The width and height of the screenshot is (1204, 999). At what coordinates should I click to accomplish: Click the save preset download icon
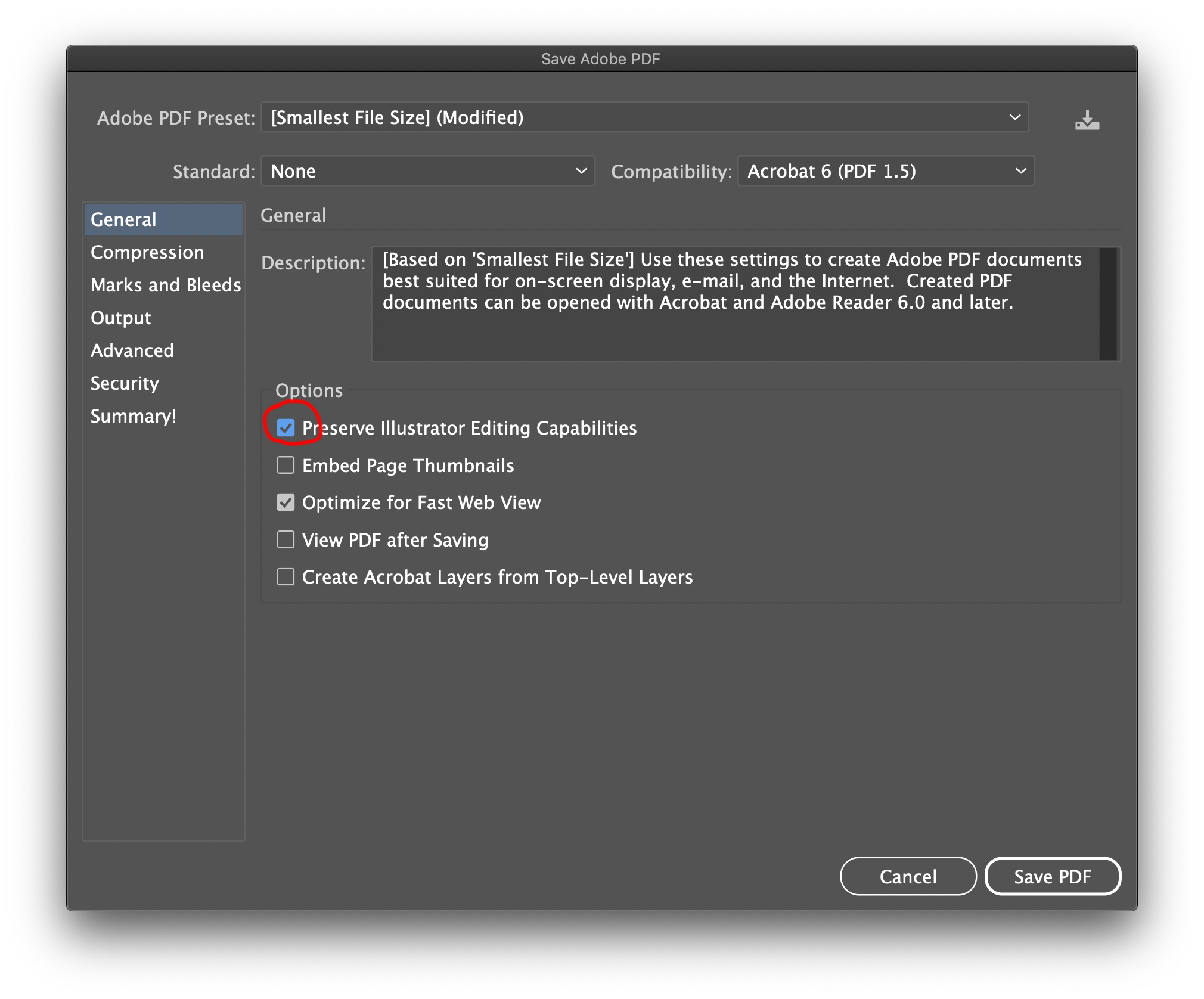pyautogui.click(x=1087, y=120)
